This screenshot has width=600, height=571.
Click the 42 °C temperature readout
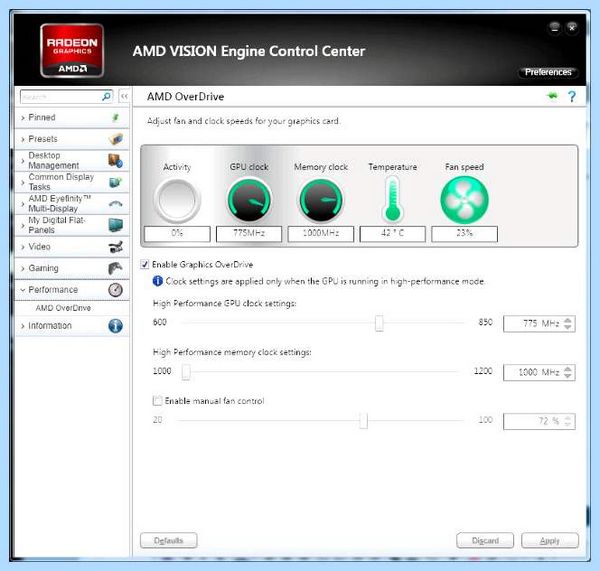[393, 233]
